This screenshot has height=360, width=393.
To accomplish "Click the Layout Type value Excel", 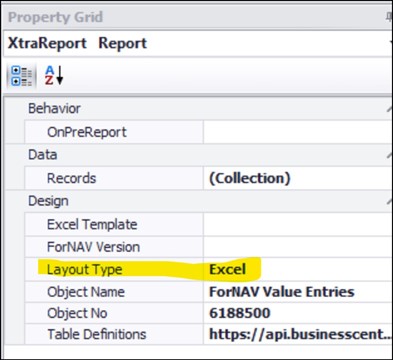I will (x=298, y=269).
